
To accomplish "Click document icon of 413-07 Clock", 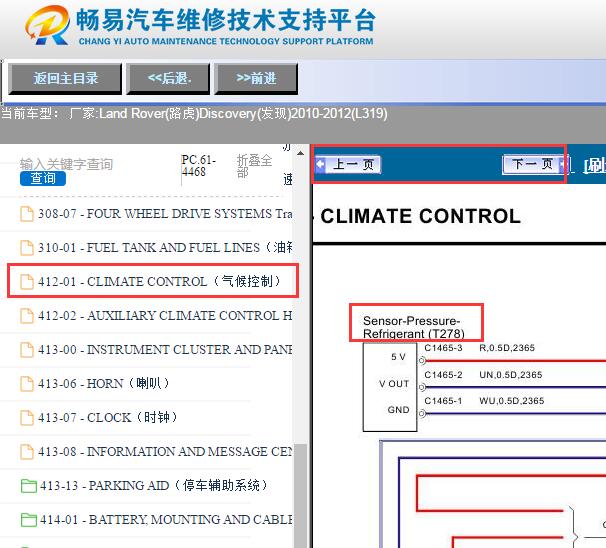I will click(x=27, y=418).
